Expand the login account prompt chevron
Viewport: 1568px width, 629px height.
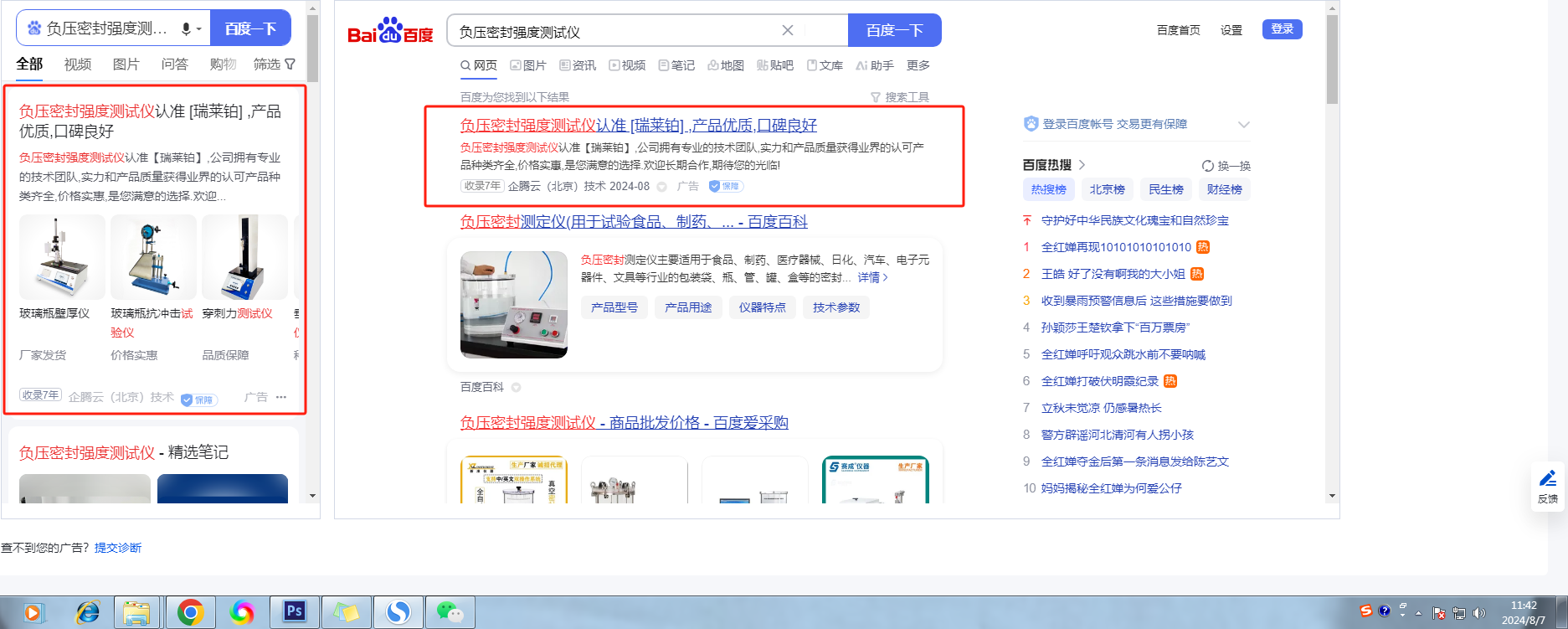click(1243, 125)
